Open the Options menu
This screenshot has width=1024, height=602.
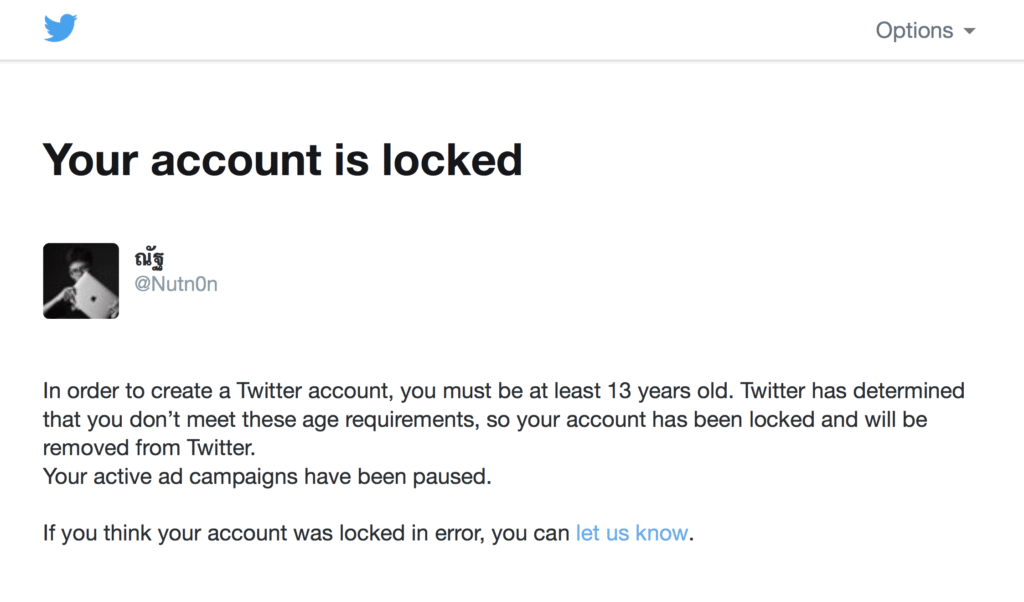[914, 30]
